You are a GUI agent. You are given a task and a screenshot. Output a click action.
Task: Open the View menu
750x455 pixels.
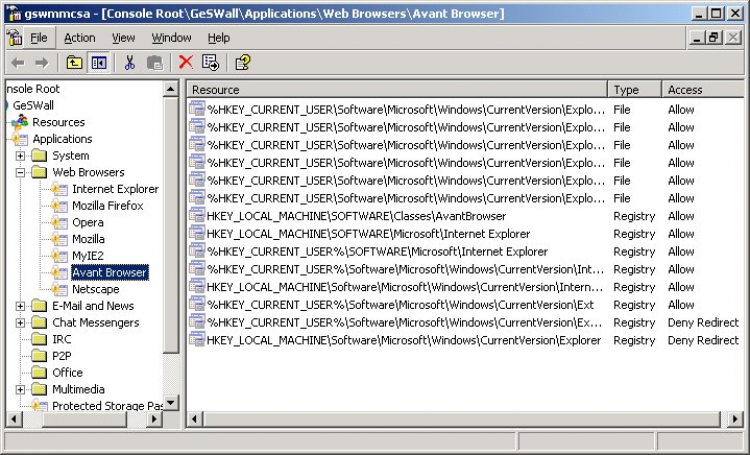click(x=123, y=38)
